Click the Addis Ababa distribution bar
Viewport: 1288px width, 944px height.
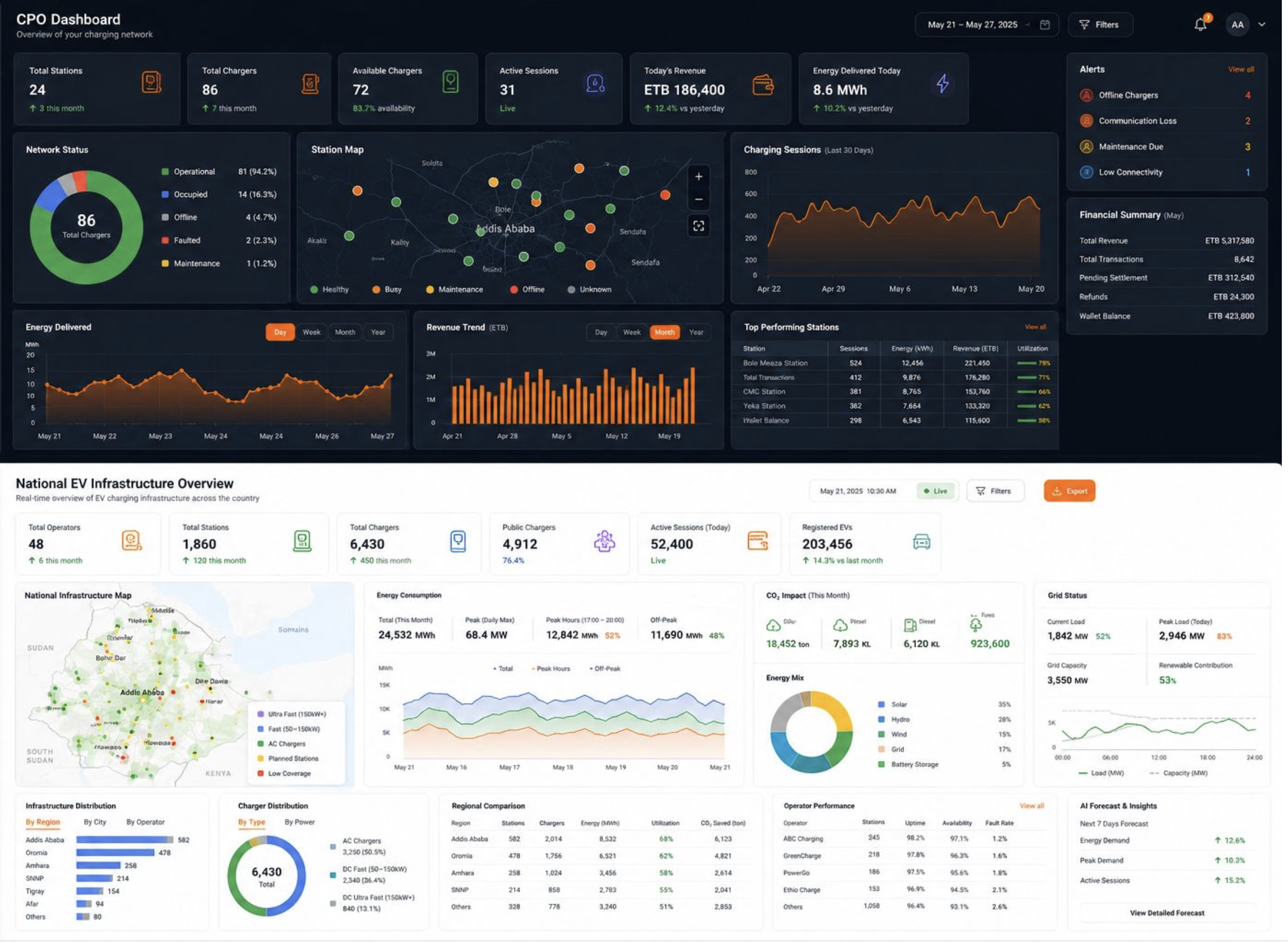coord(124,840)
